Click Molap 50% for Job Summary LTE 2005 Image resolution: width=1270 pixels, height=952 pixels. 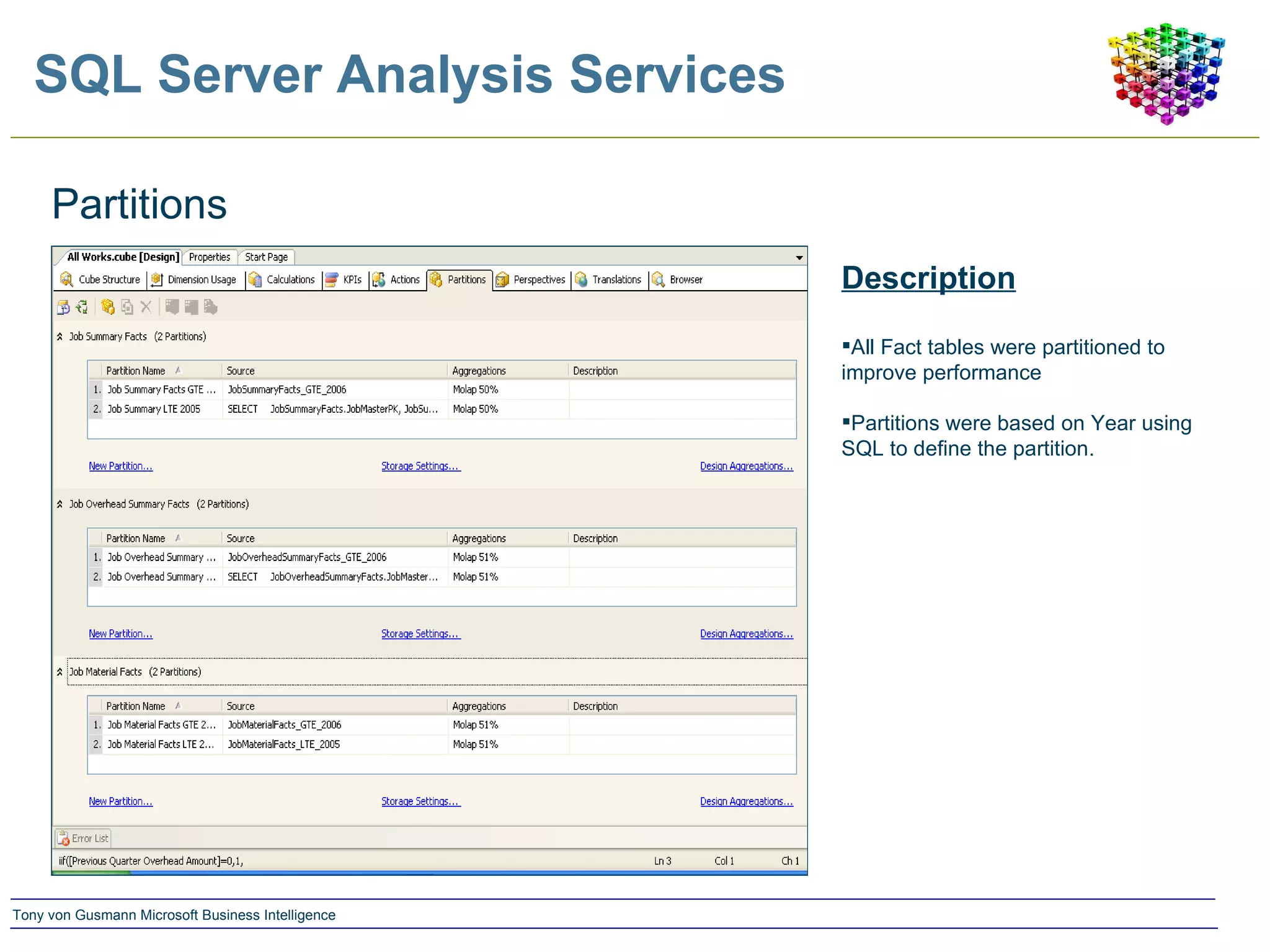(507, 409)
